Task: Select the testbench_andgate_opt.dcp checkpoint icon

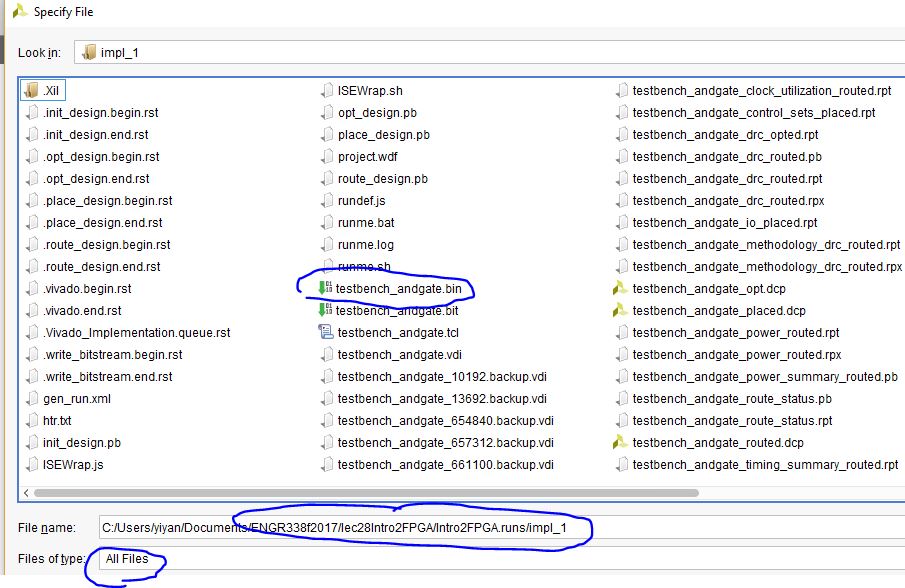Action: (620, 289)
